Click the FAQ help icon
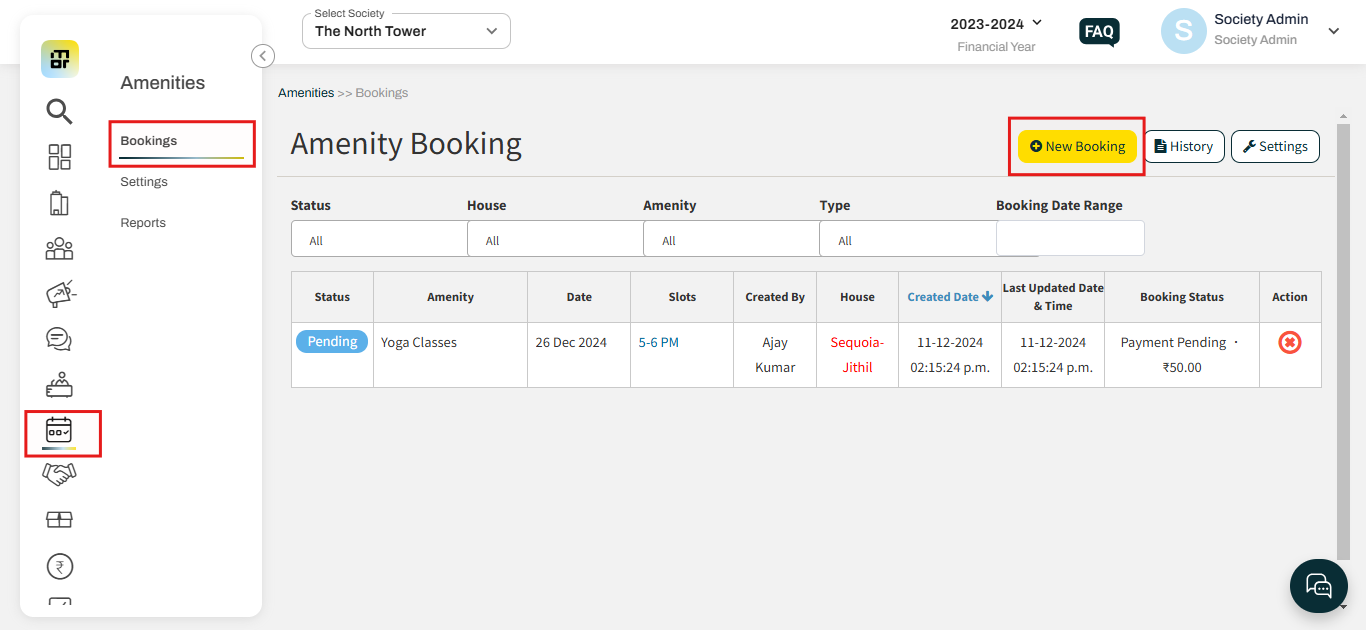 [1099, 32]
